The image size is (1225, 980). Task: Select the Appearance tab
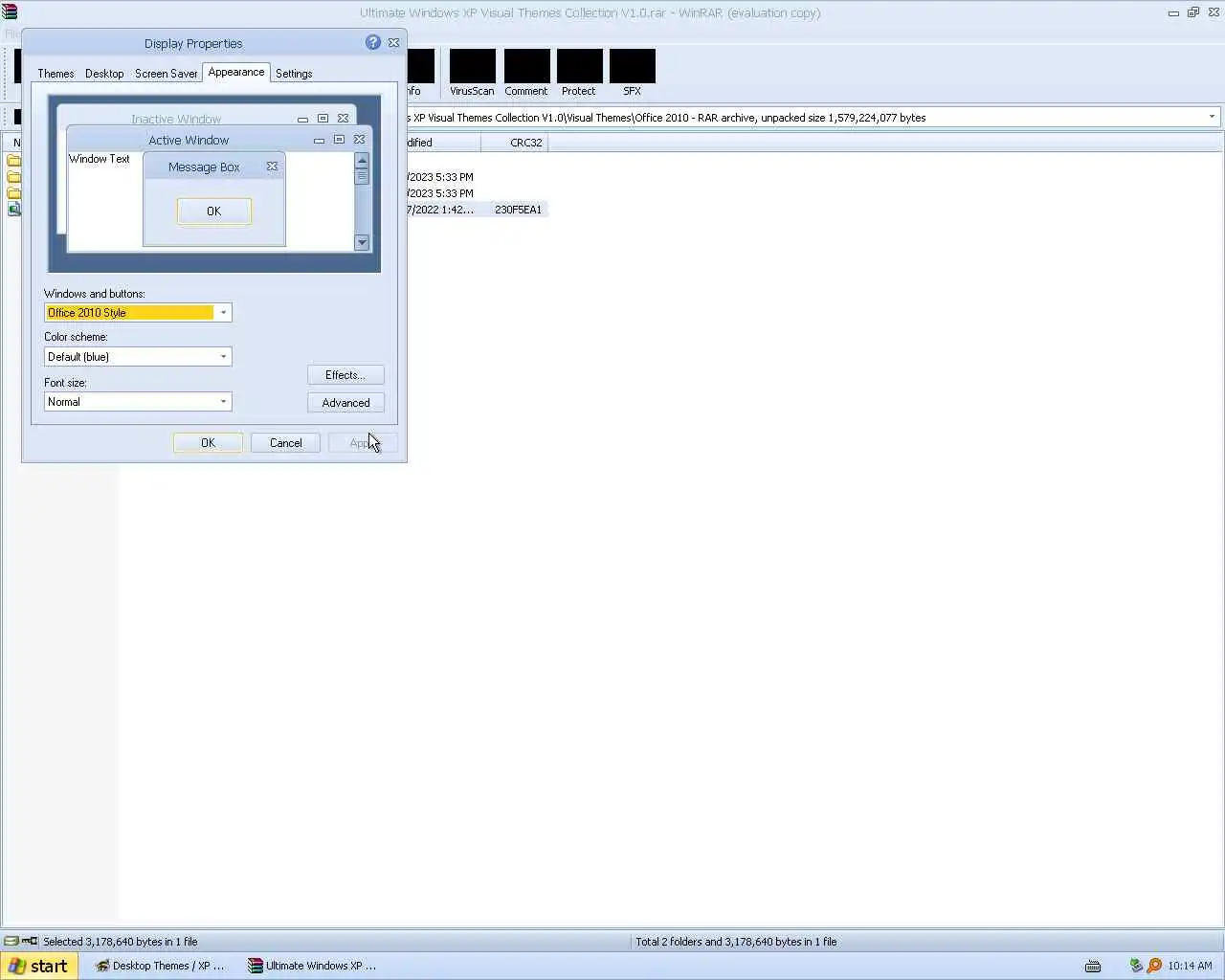coord(236,73)
